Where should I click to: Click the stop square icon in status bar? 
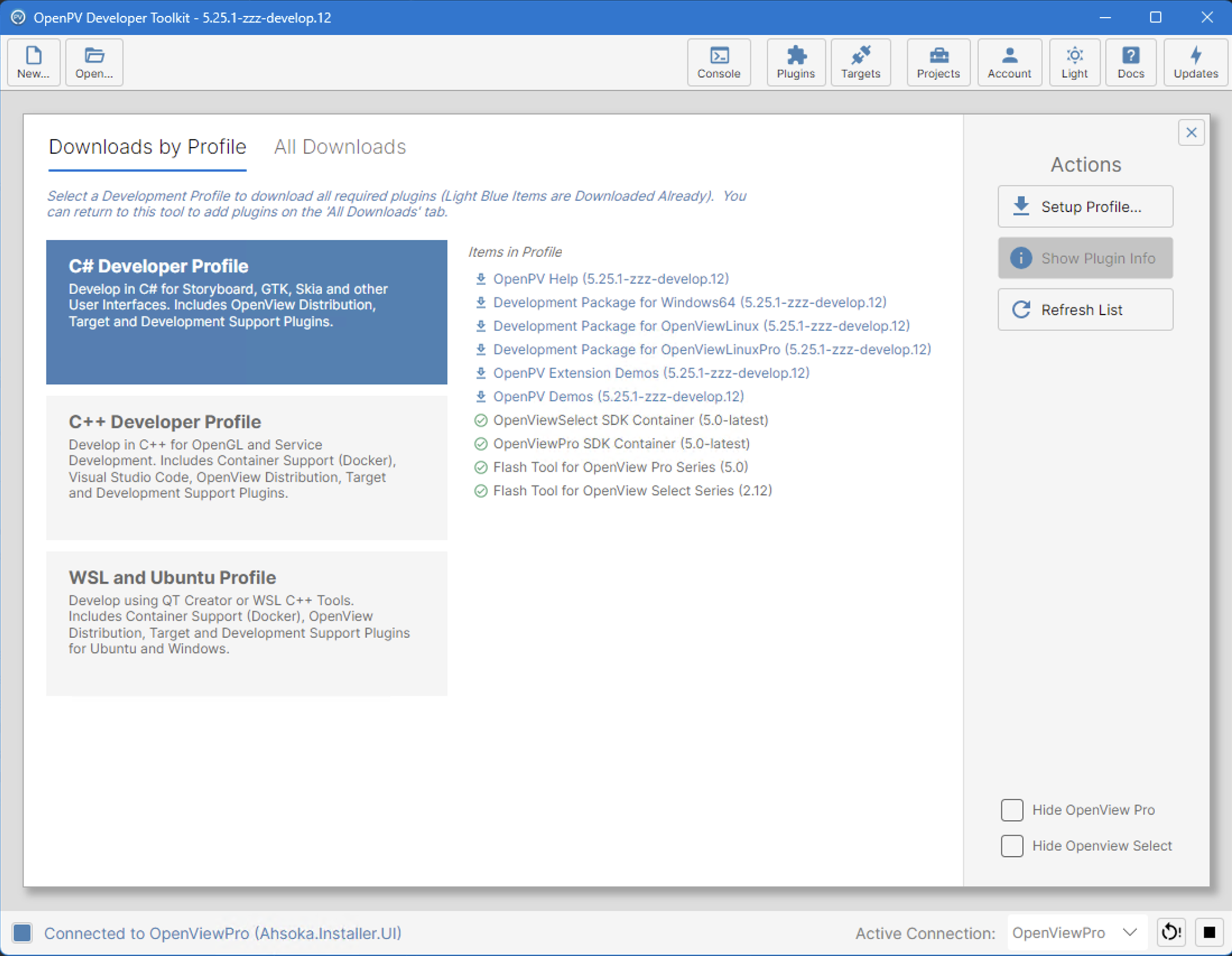1210,933
